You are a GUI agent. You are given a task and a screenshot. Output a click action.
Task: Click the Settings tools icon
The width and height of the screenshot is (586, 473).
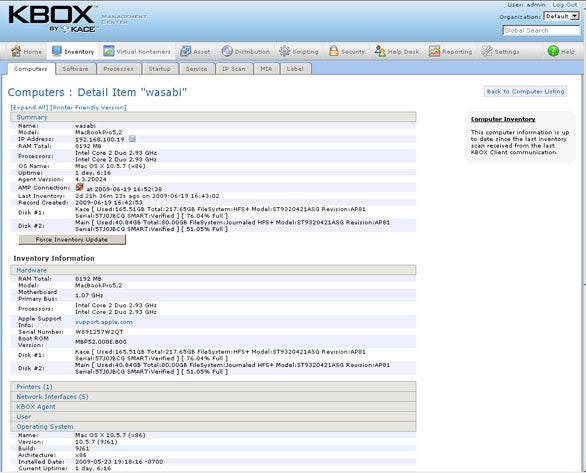tap(487, 51)
